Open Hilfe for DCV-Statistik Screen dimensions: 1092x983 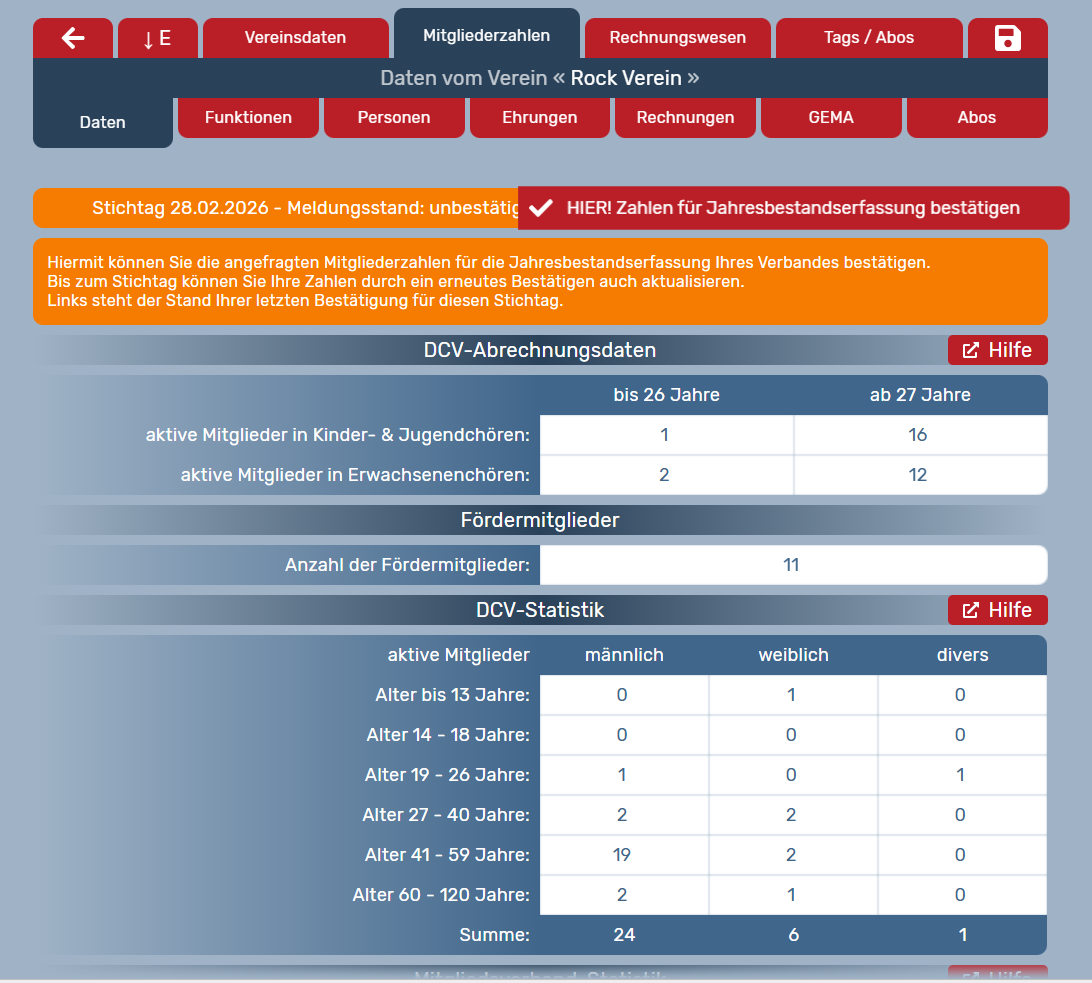tap(997, 610)
